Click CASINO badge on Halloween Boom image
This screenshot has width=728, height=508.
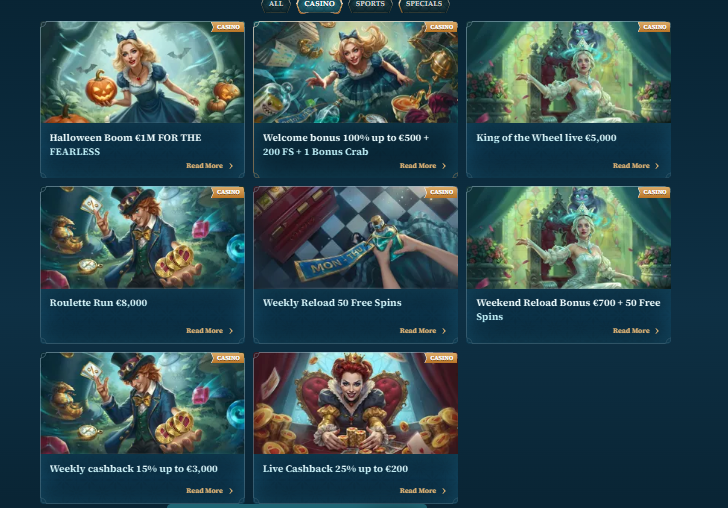pos(228,27)
